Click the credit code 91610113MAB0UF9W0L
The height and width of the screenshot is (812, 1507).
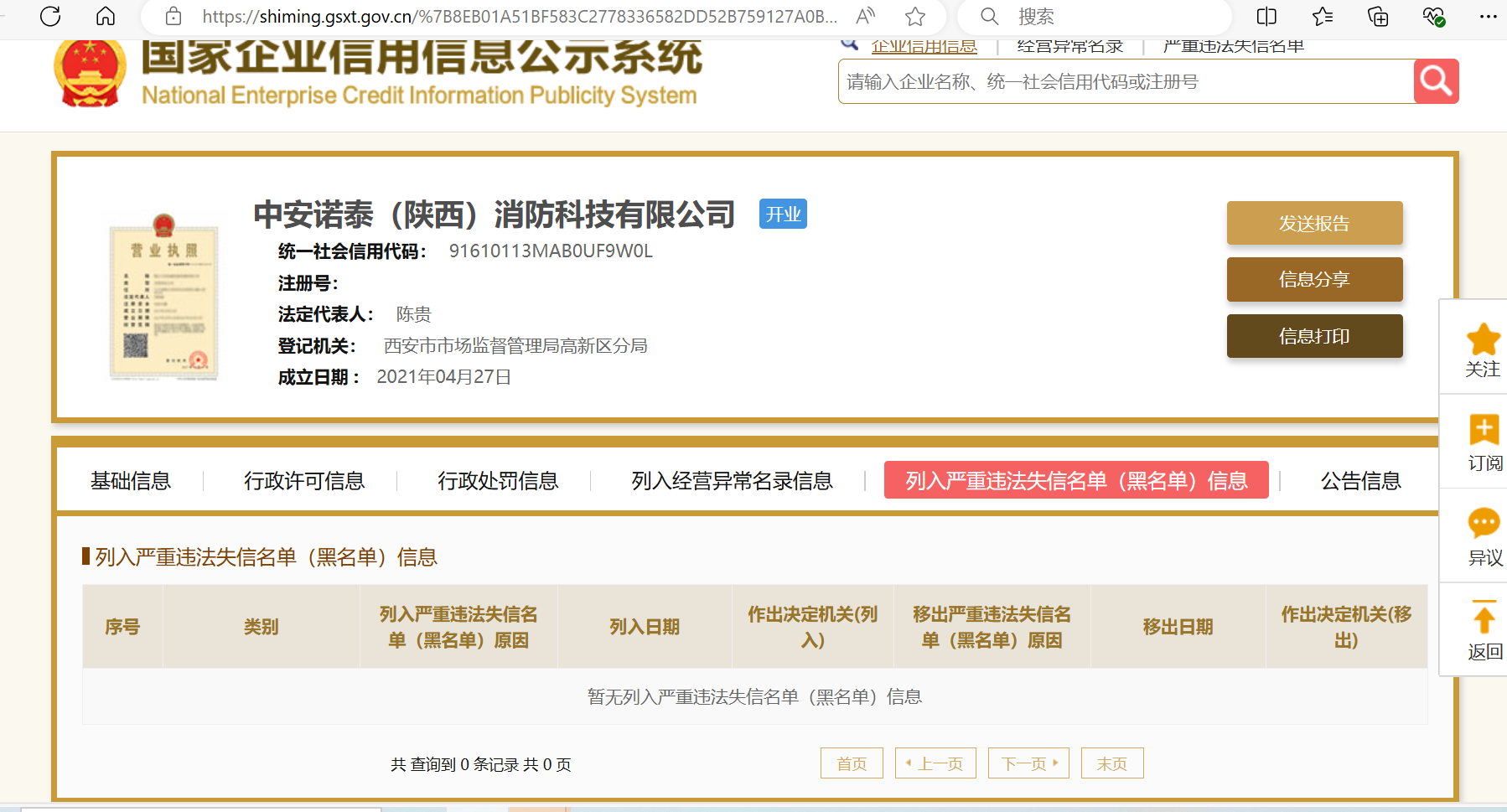(551, 251)
